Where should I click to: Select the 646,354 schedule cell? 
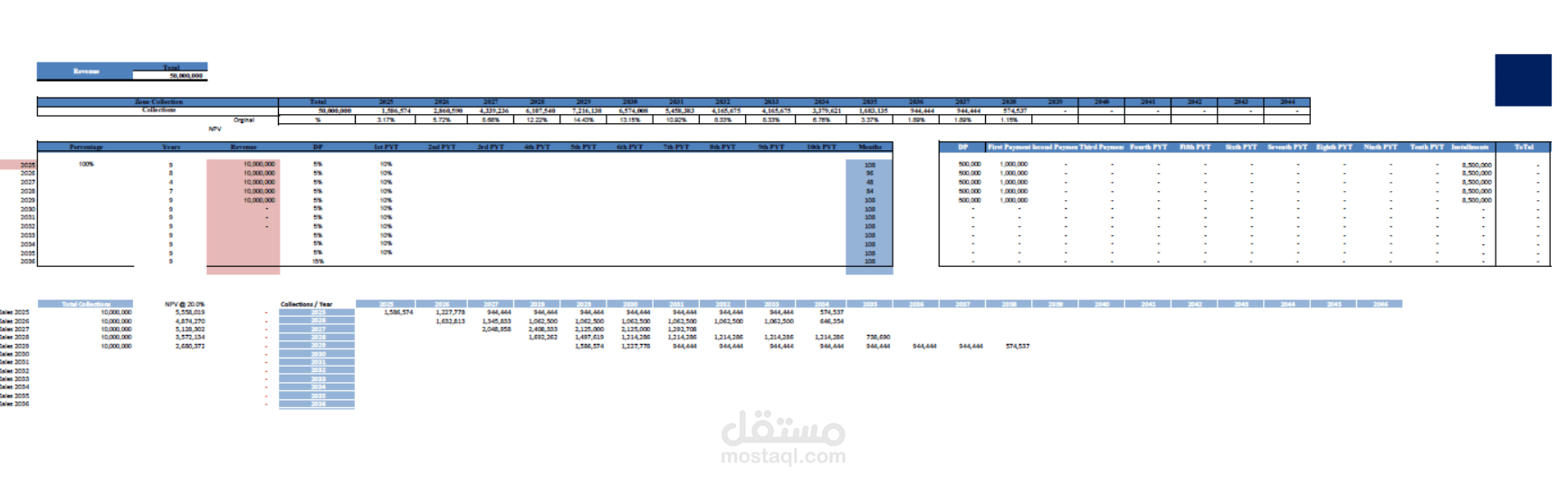[831, 321]
